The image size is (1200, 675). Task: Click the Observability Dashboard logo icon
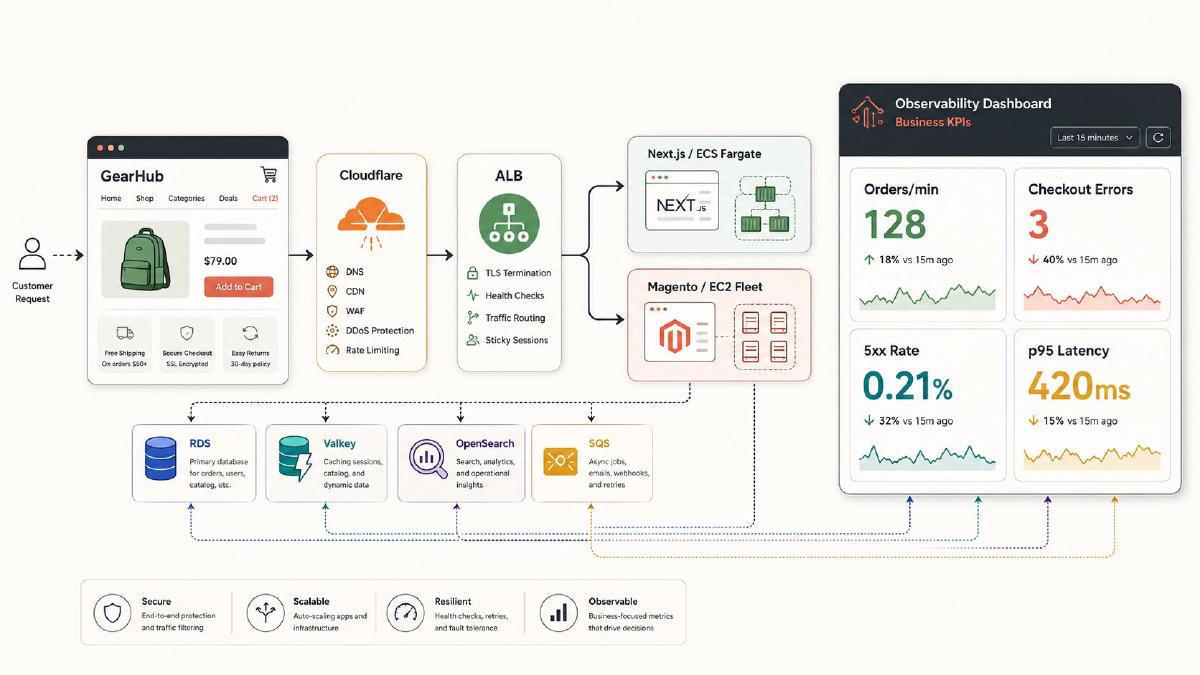(x=866, y=113)
